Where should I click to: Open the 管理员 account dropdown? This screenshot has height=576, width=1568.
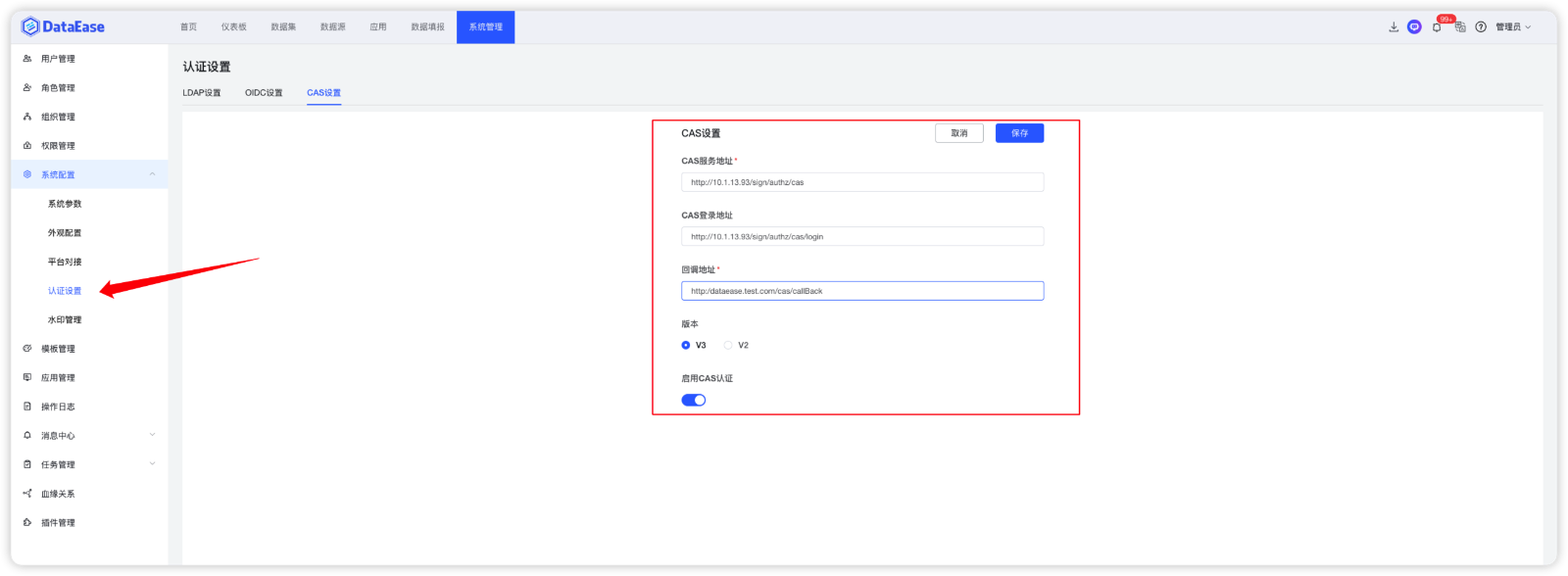point(1513,27)
